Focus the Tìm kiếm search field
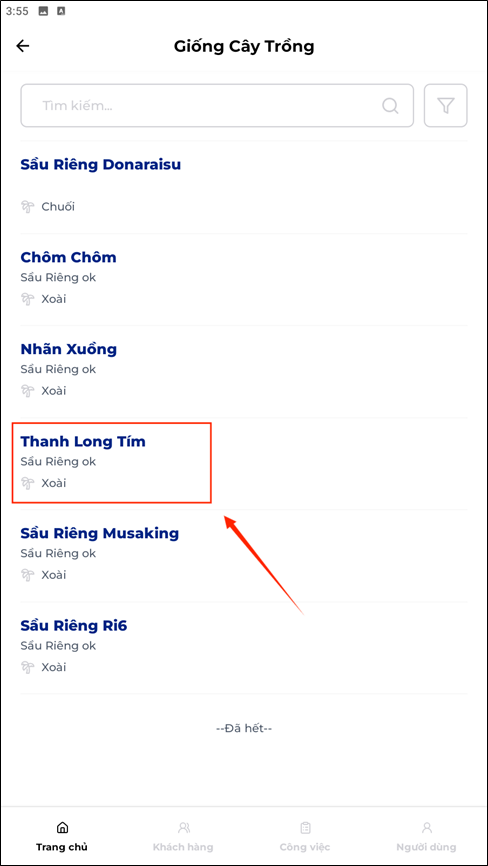The width and height of the screenshot is (488, 866). 217,105
